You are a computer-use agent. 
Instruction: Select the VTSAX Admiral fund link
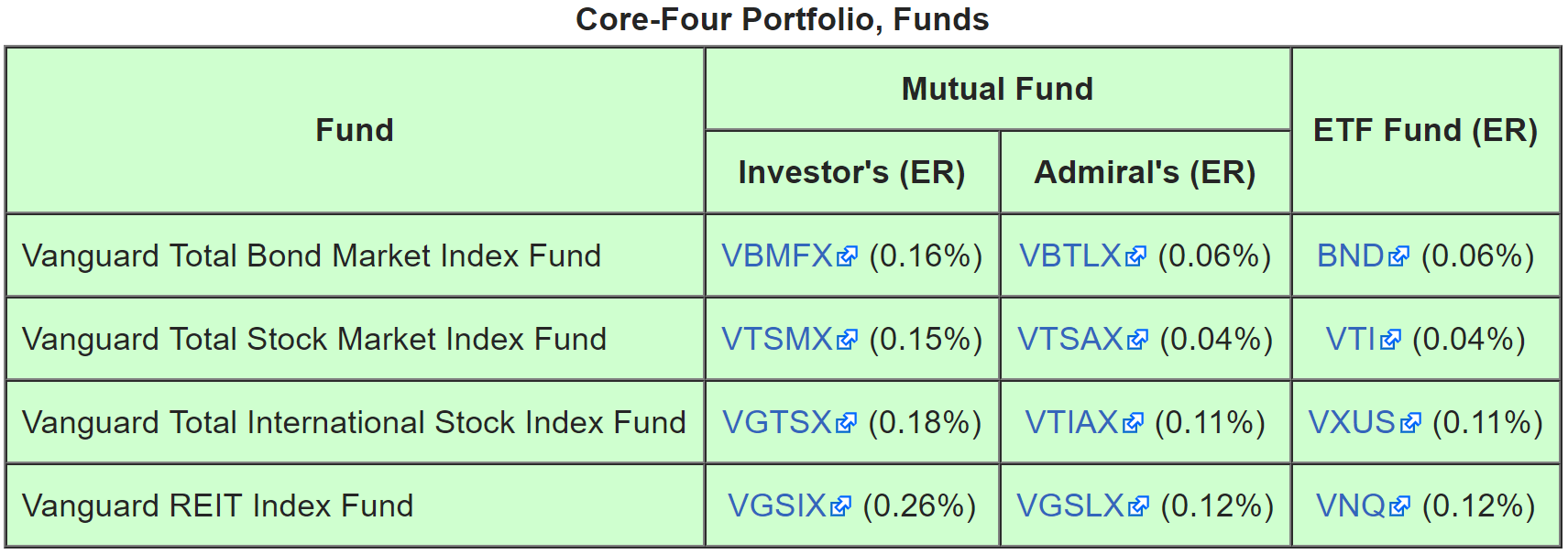pyautogui.click(x=1070, y=340)
